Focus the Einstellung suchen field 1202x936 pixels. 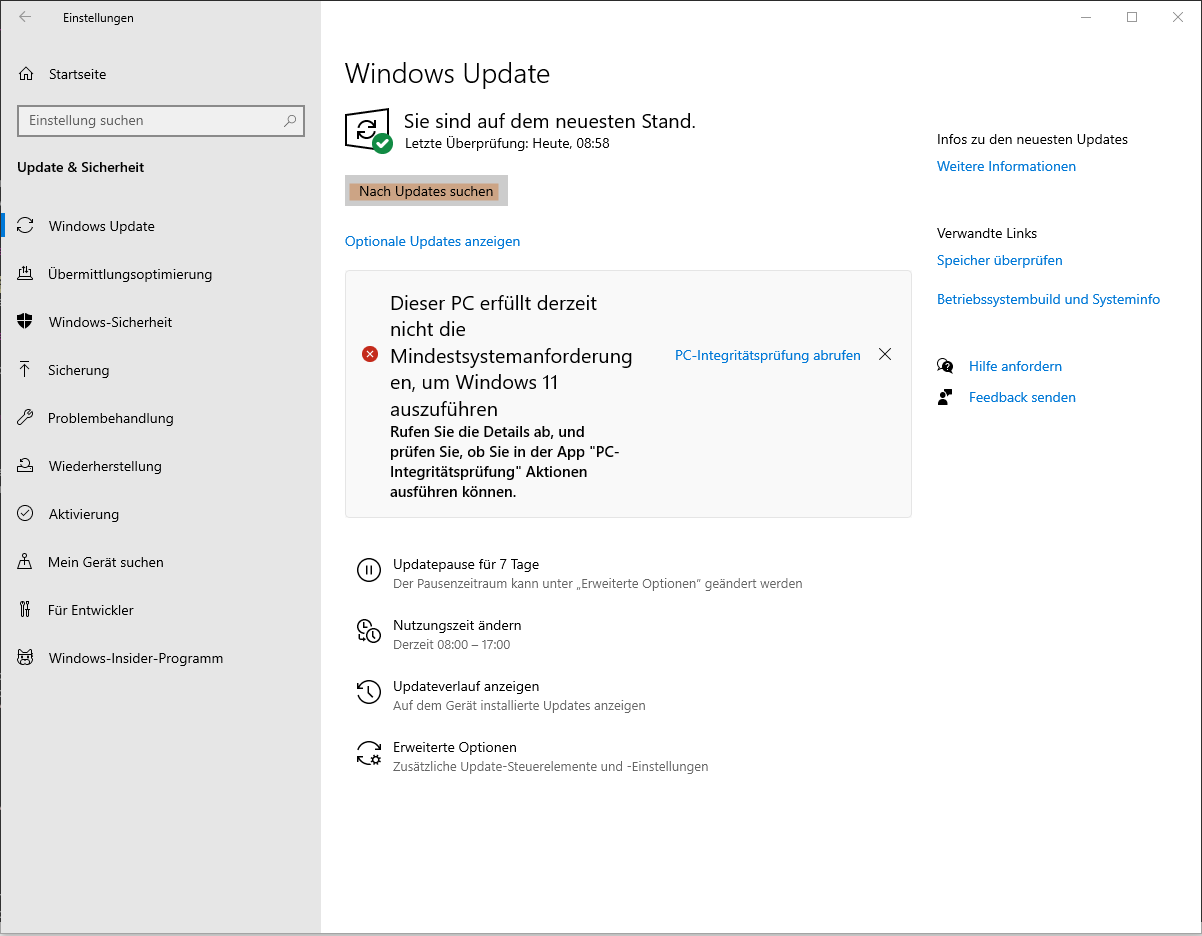pyautogui.click(x=161, y=120)
